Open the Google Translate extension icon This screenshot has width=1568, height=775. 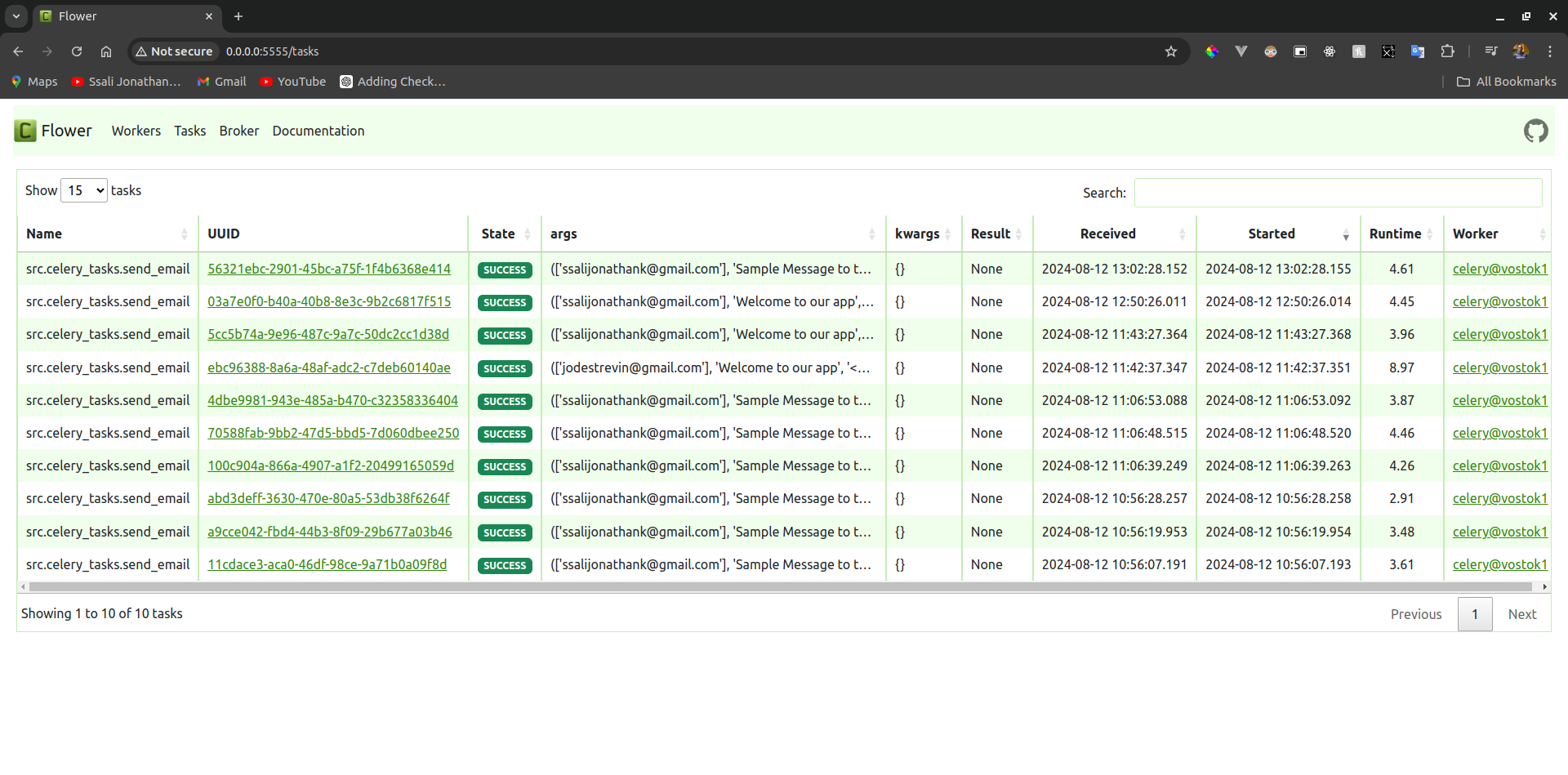click(1418, 51)
